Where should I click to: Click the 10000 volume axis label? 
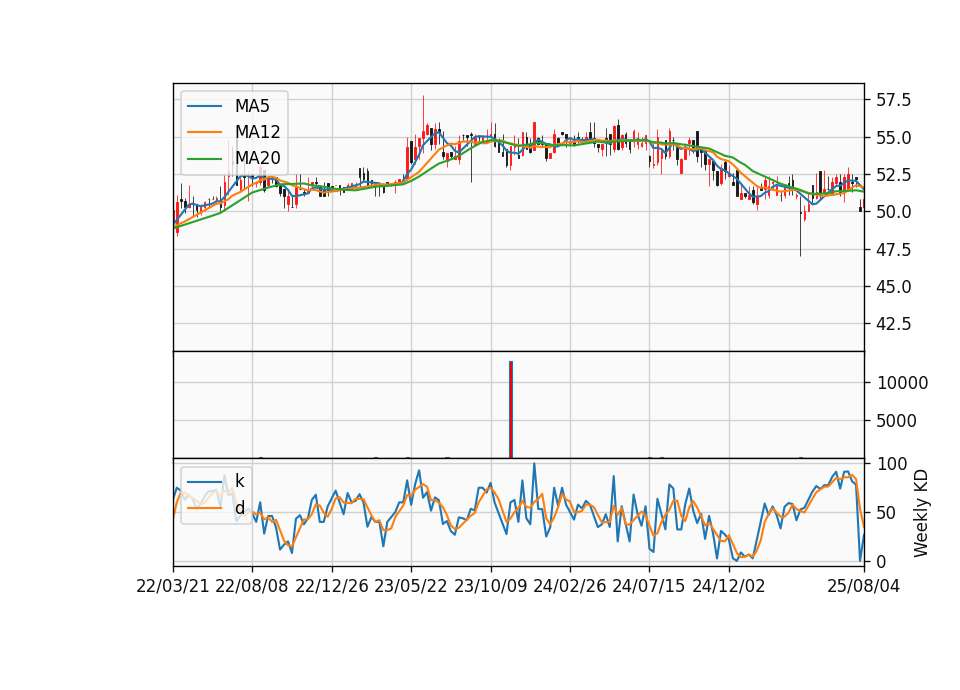click(902, 383)
